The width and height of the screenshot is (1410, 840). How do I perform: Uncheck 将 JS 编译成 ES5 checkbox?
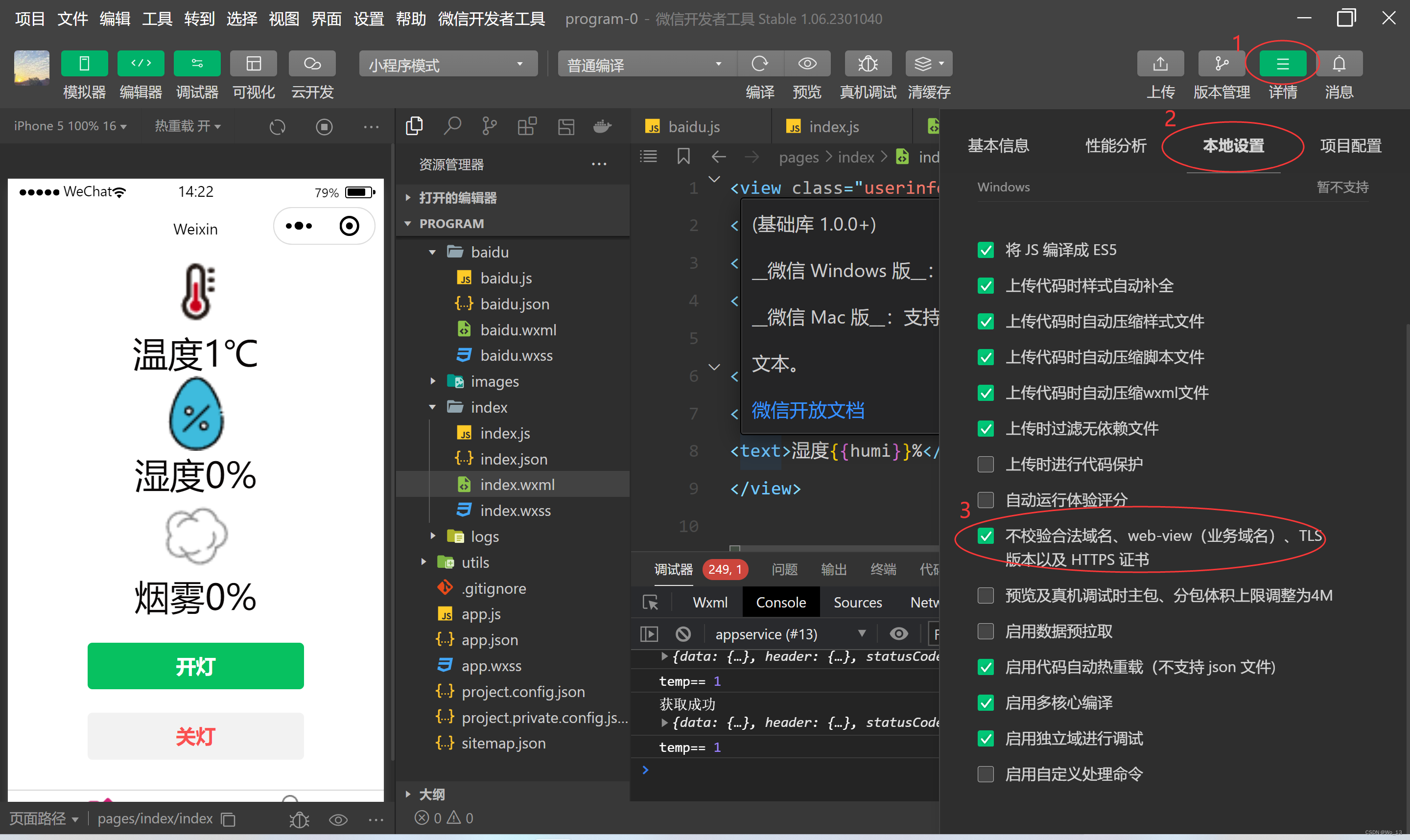pos(986,250)
